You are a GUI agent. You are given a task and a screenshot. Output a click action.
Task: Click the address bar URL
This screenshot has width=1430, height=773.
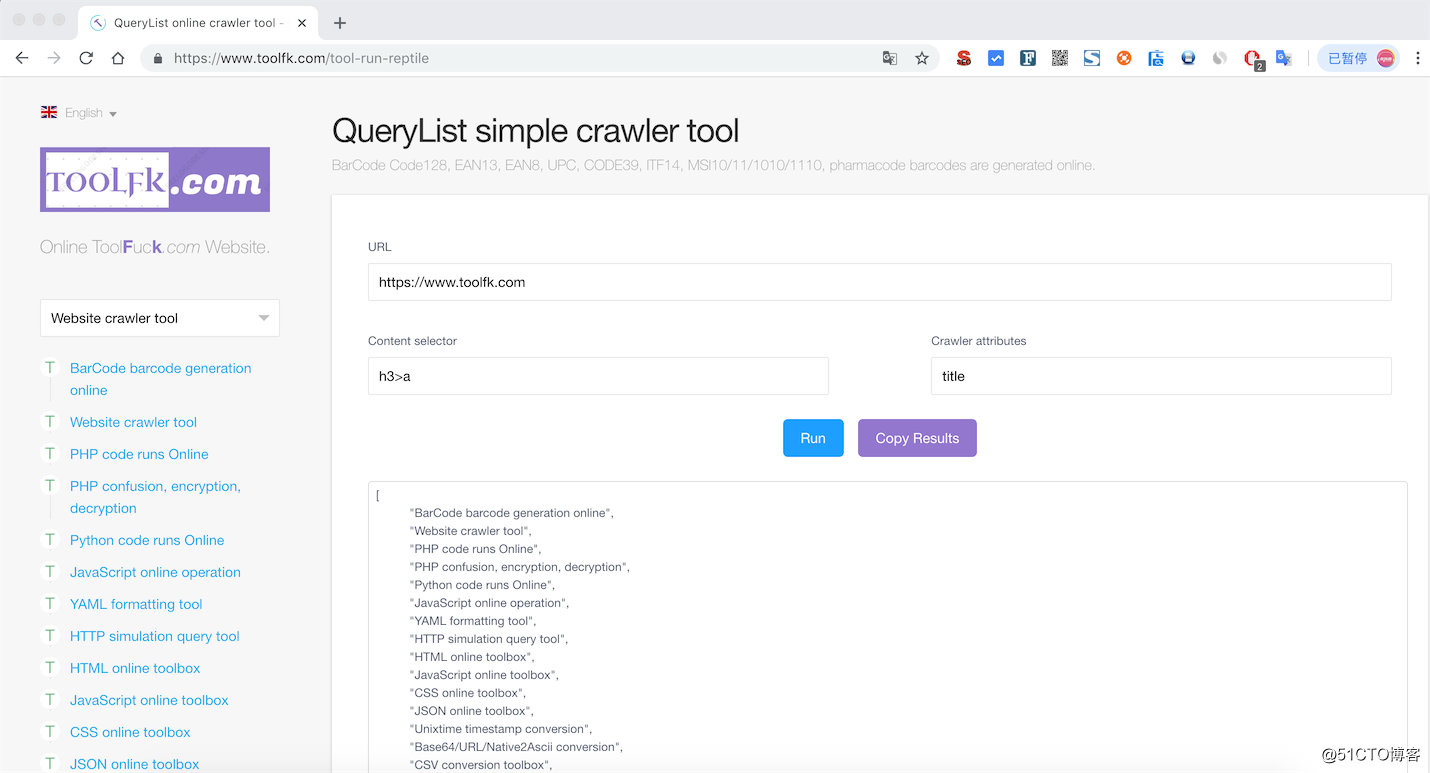[x=301, y=58]
